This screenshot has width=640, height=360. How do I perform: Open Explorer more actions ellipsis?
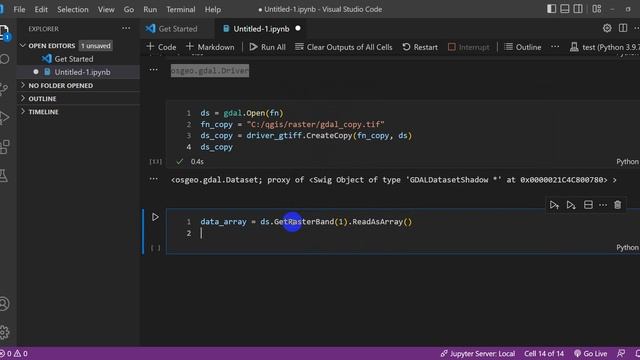(126, 28)
